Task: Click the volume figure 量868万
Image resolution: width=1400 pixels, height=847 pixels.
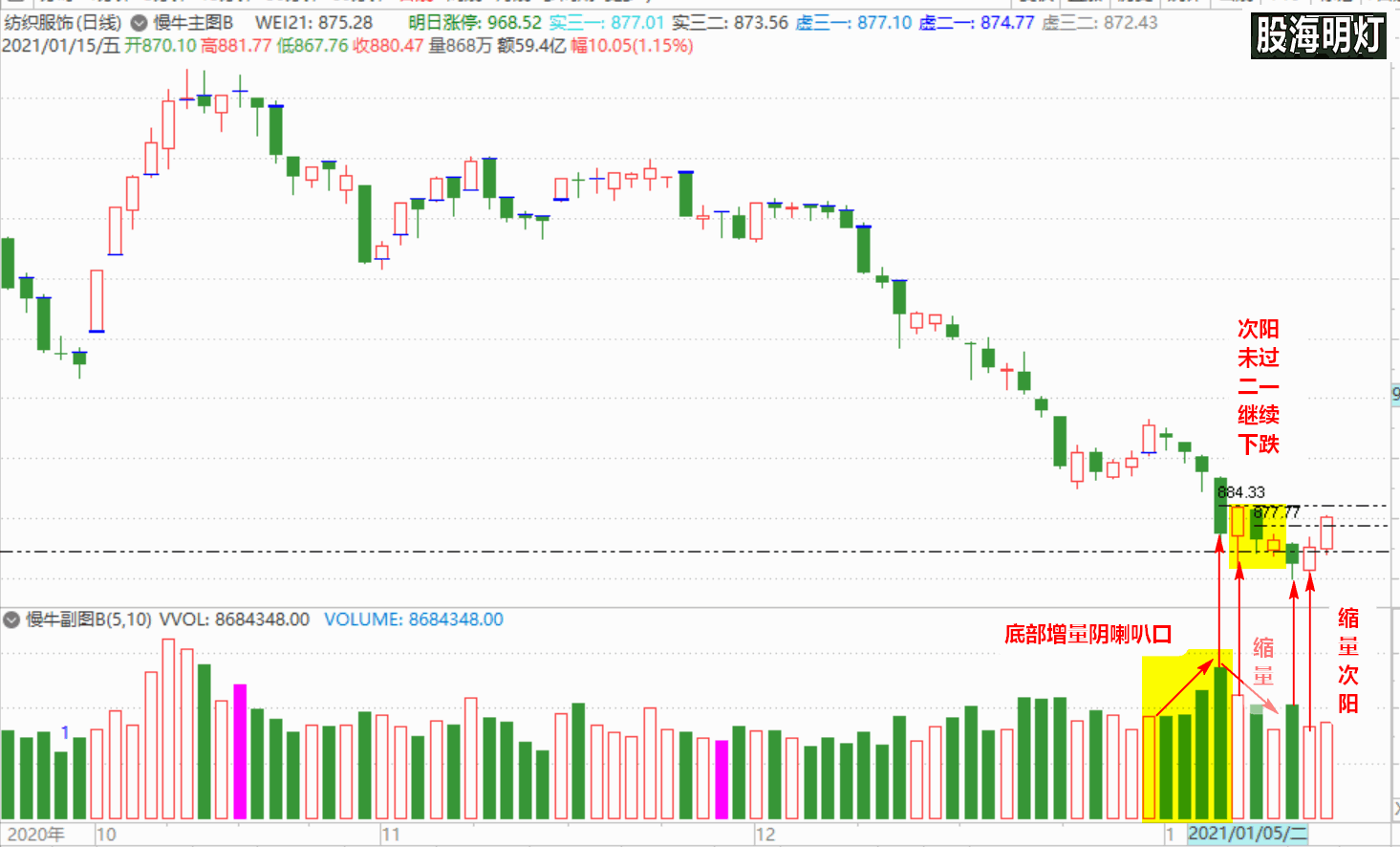Action: point(460,46)
